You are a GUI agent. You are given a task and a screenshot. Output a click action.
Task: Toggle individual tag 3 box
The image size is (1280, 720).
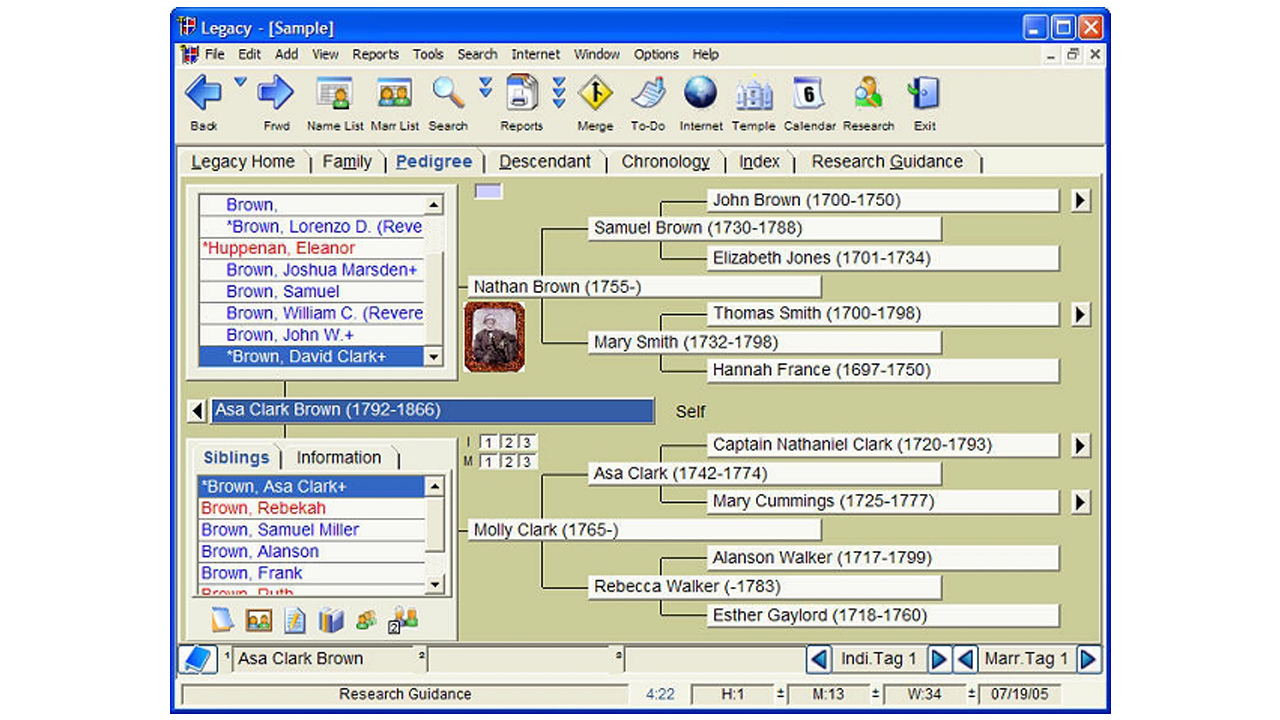click(x=527, y=442)
